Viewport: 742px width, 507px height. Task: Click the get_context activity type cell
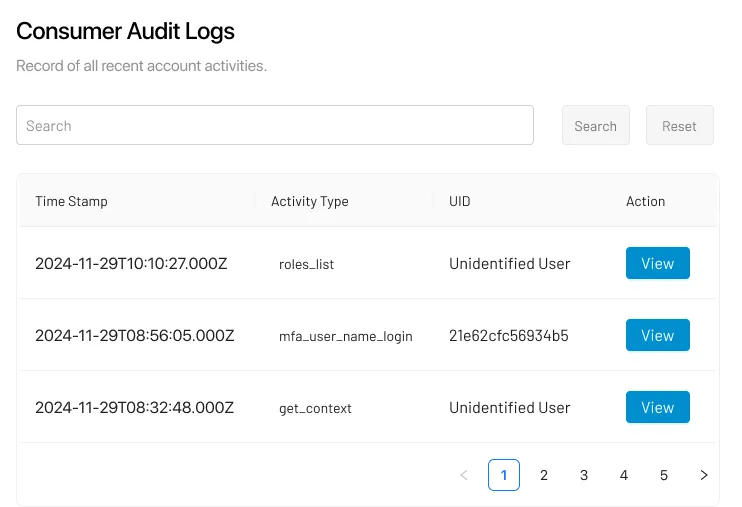pos(315,408)
